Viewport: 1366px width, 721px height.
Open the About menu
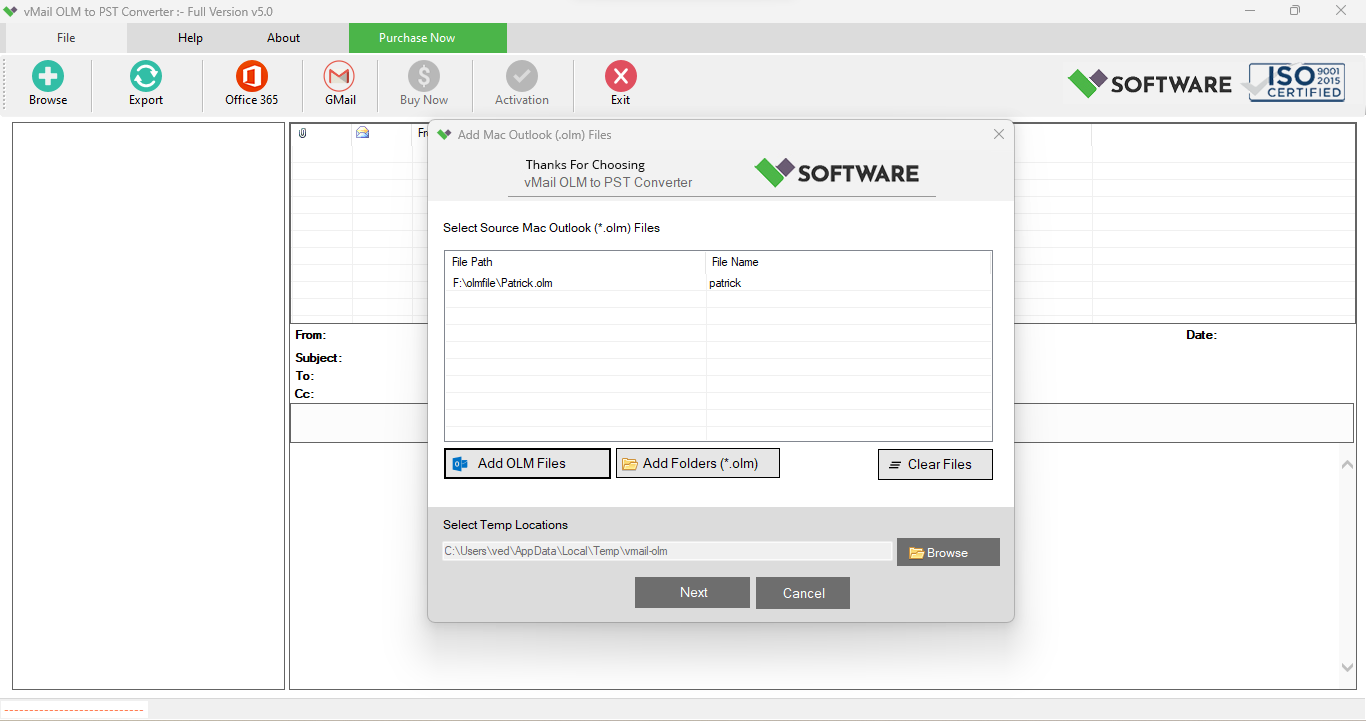[x=283, y=38]
